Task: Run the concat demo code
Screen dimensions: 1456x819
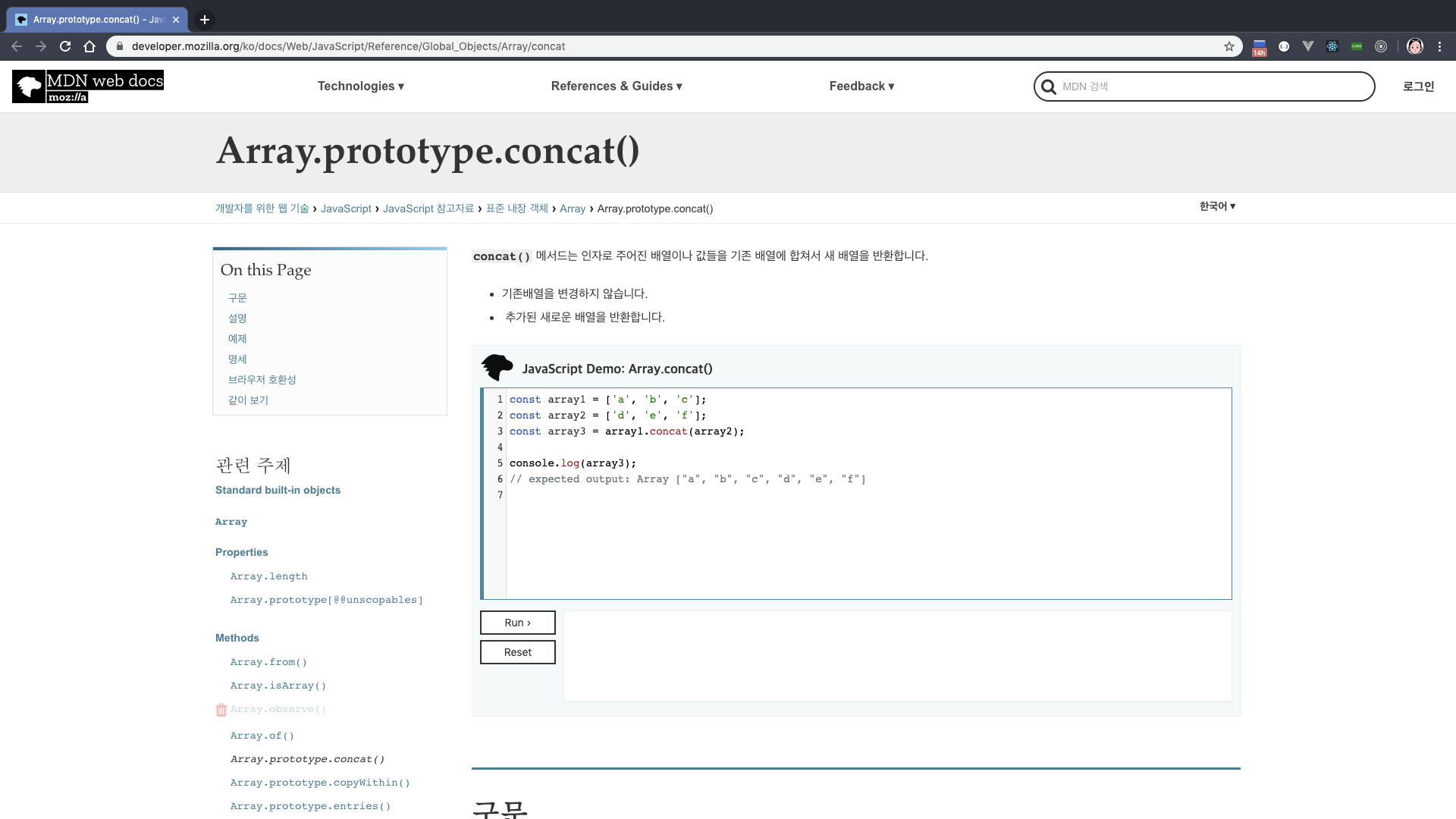Action: pos(518,623)
